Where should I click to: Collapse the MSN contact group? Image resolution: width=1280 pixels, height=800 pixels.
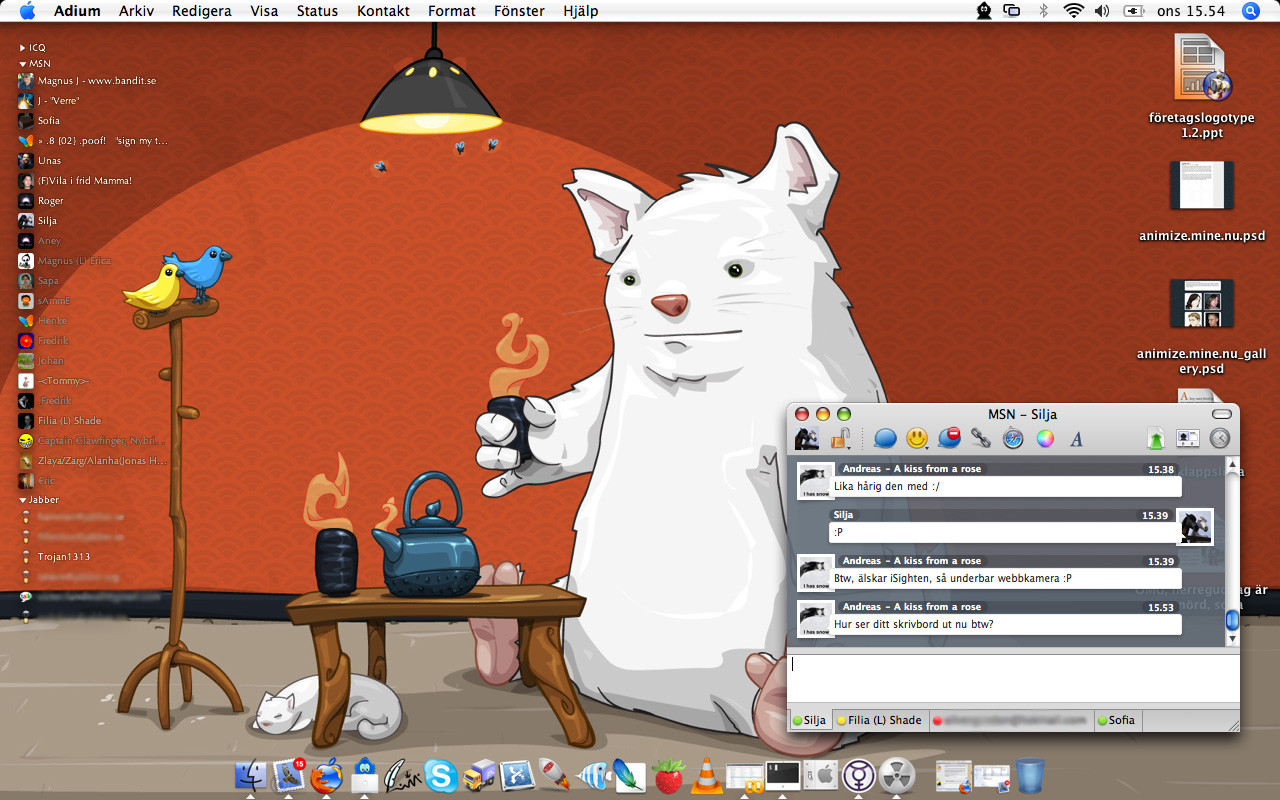23,64
